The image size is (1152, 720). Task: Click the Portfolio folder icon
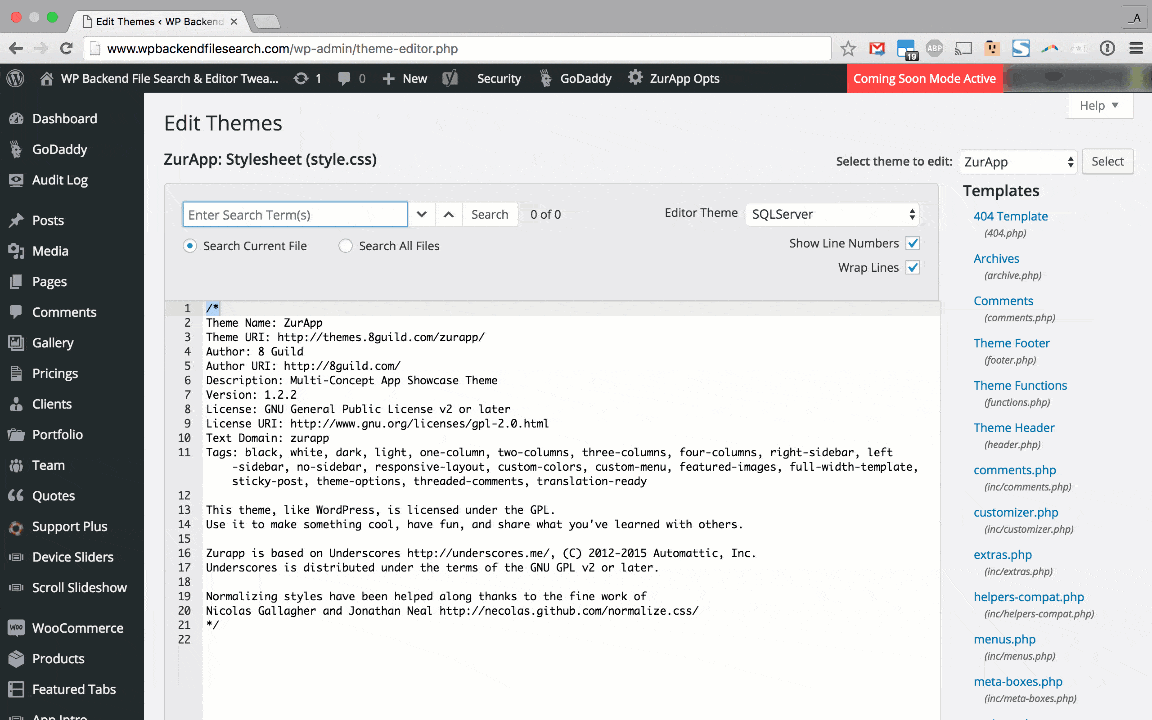(x=16, y=434)
